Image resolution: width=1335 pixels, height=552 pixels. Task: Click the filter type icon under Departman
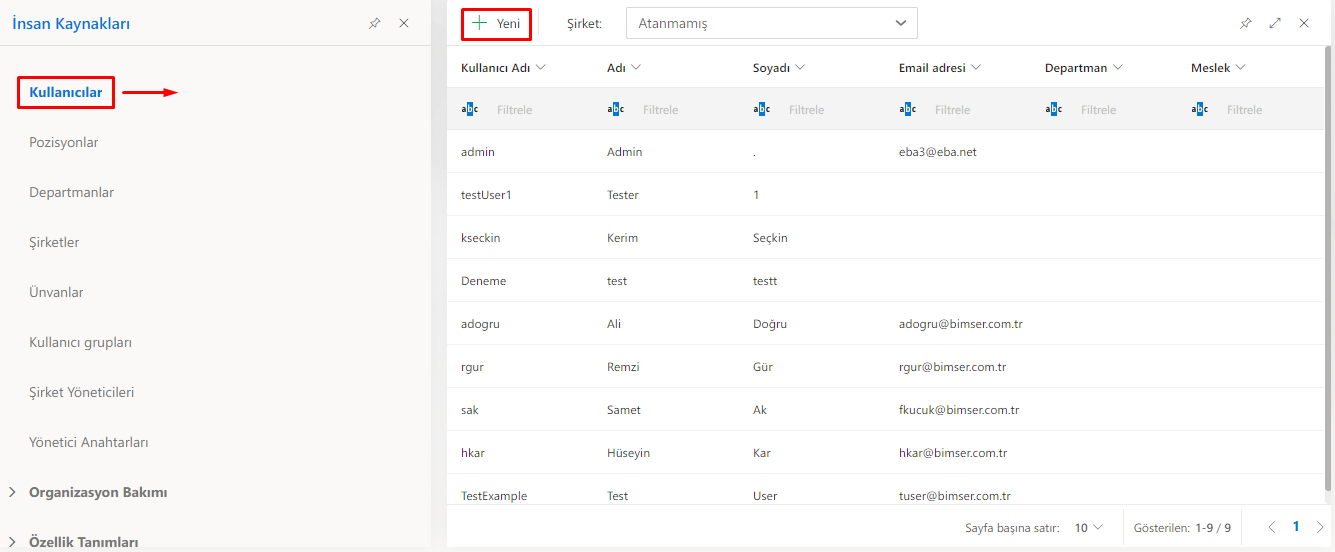1054,110
